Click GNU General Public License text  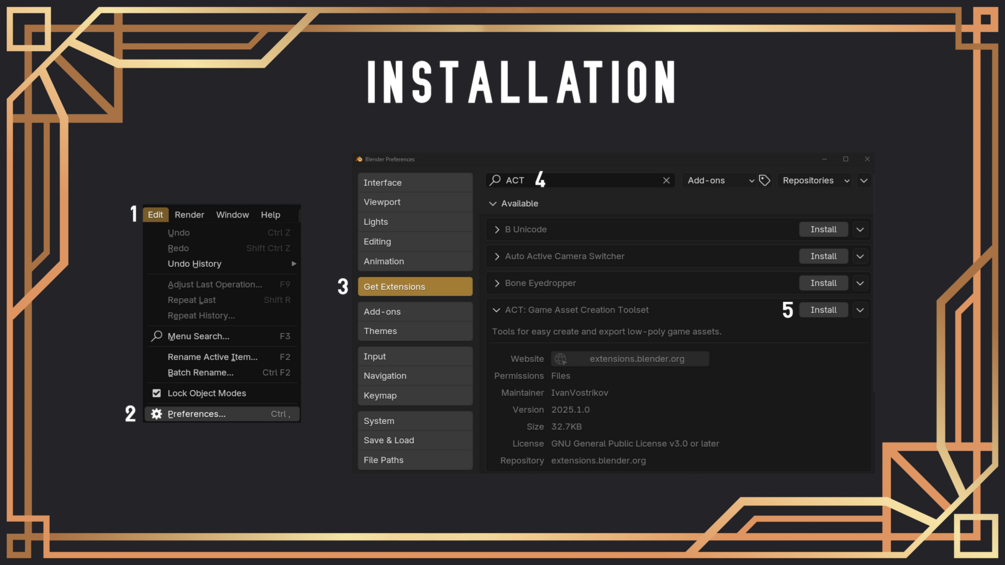point(635,443)
